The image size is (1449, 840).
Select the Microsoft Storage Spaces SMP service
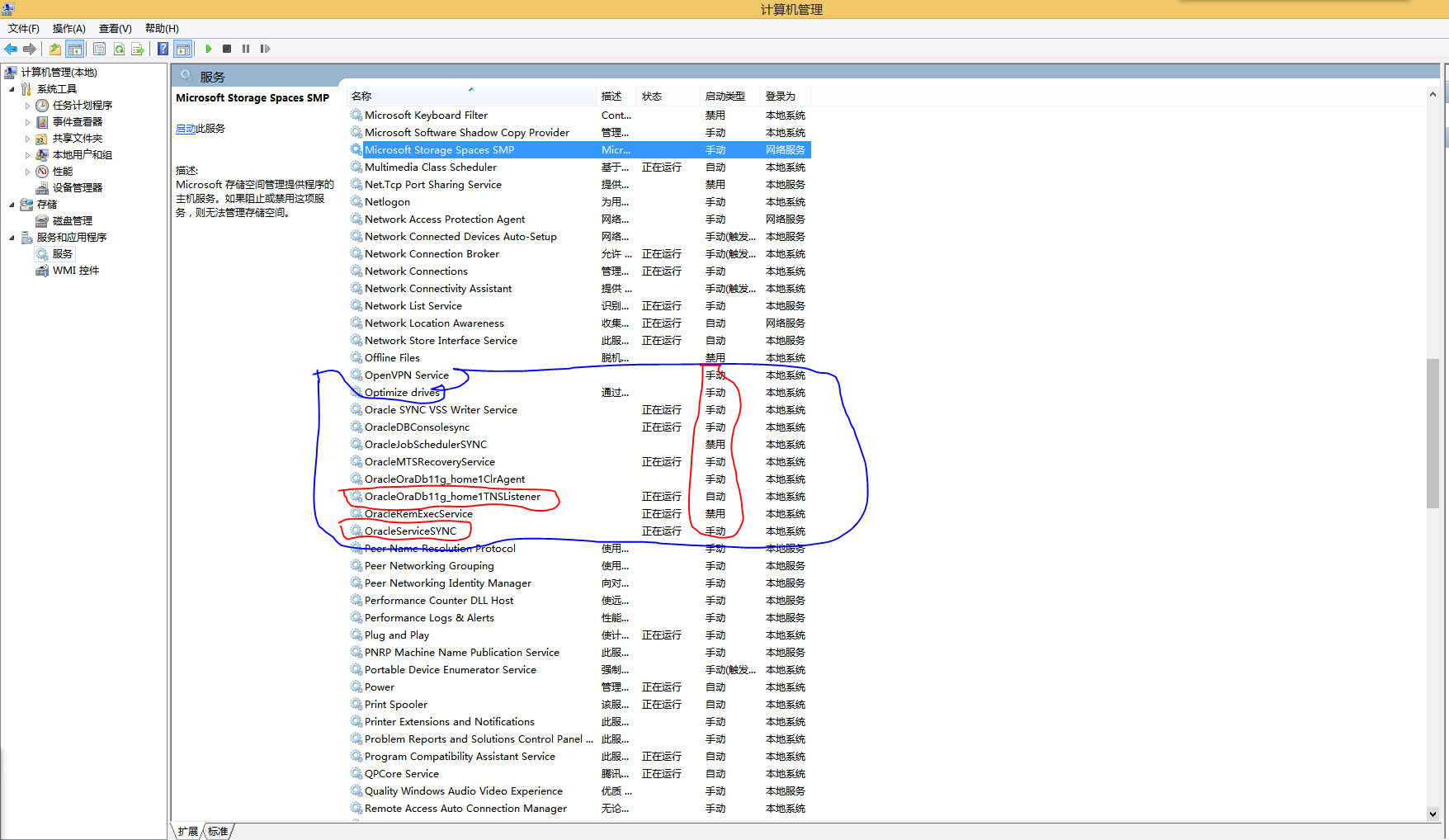(579, 150)
